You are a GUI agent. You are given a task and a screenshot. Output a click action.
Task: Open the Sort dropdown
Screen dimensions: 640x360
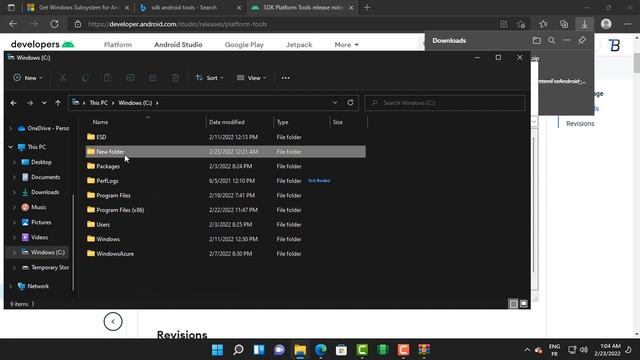209,78
